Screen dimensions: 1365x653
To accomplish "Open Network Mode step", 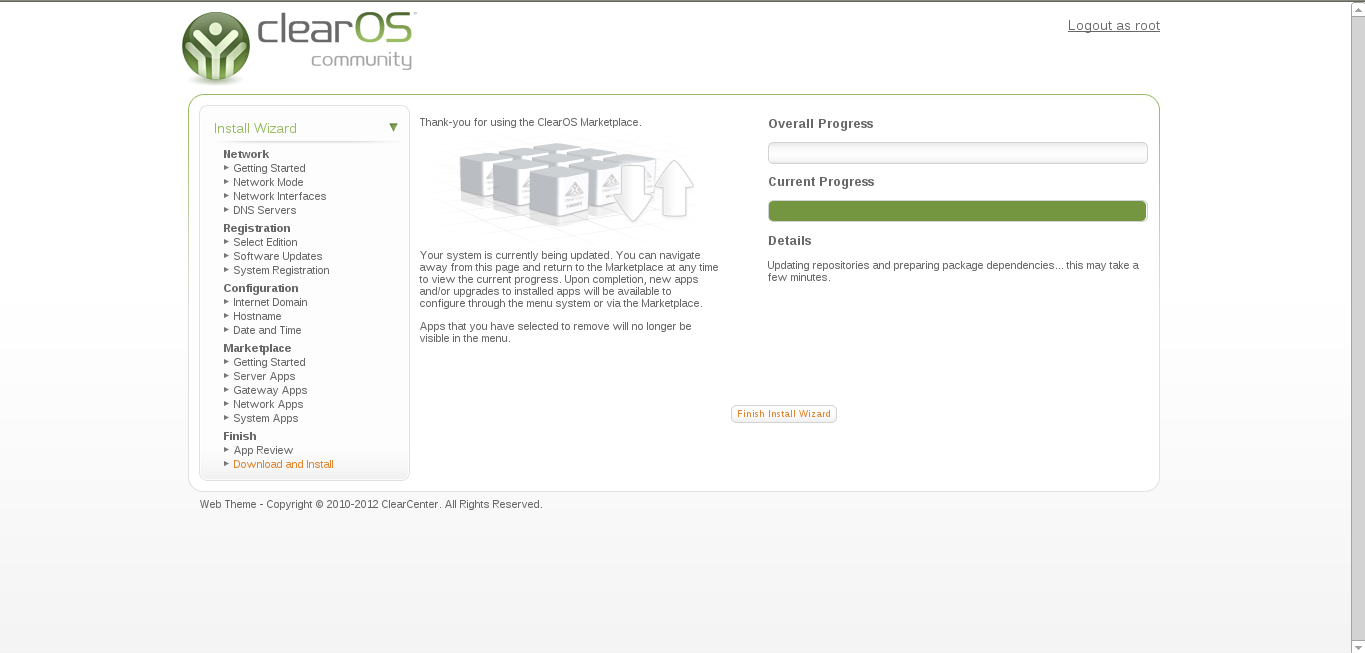I will (268, 182).
